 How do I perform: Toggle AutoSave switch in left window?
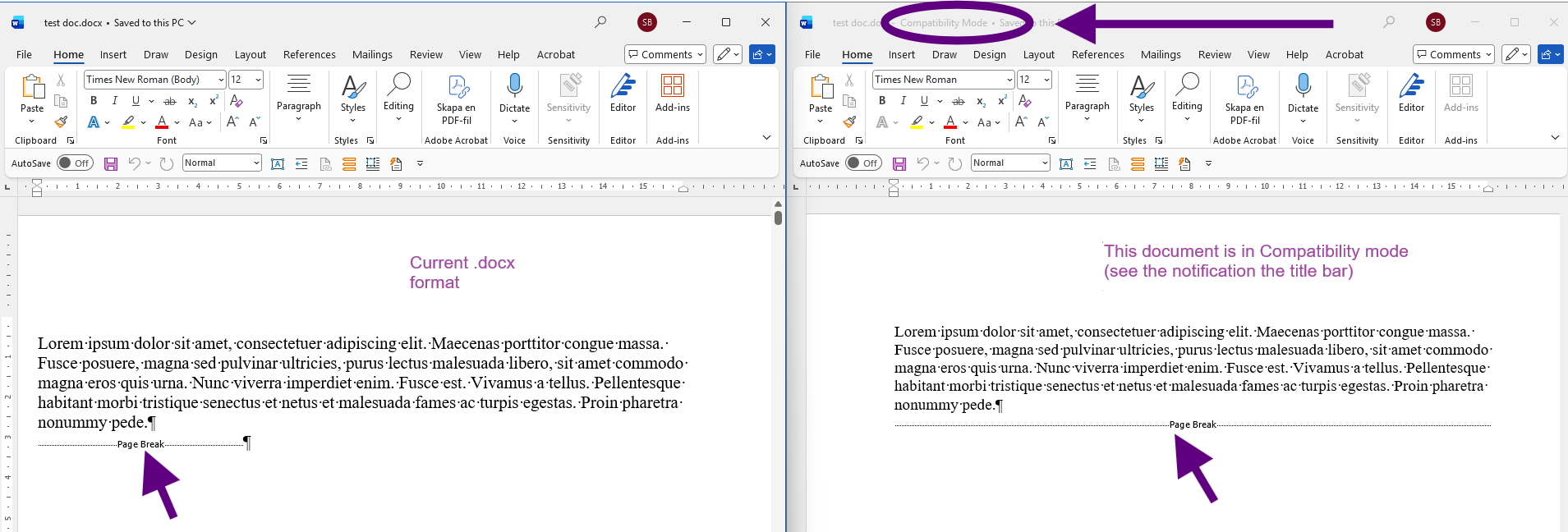pos(75,163)
